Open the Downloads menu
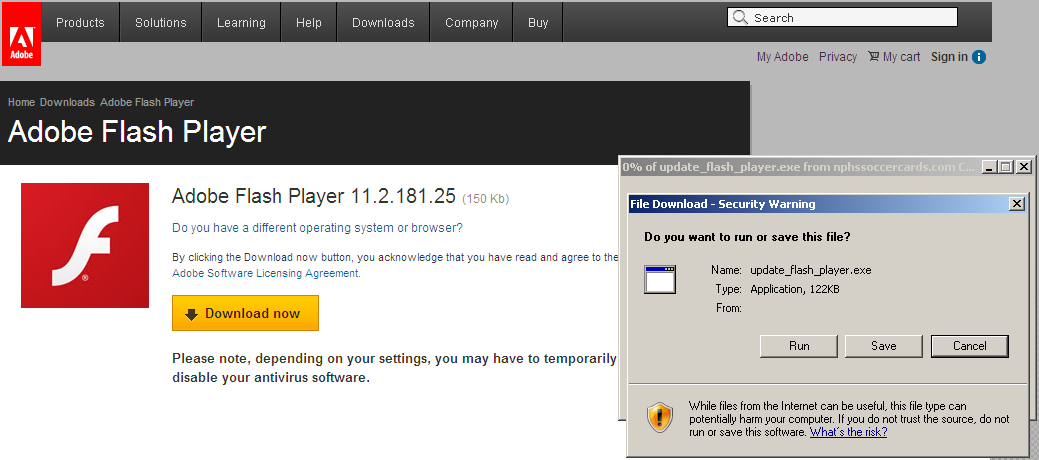Screen dimensions: 1039x460 coord(383,23)
